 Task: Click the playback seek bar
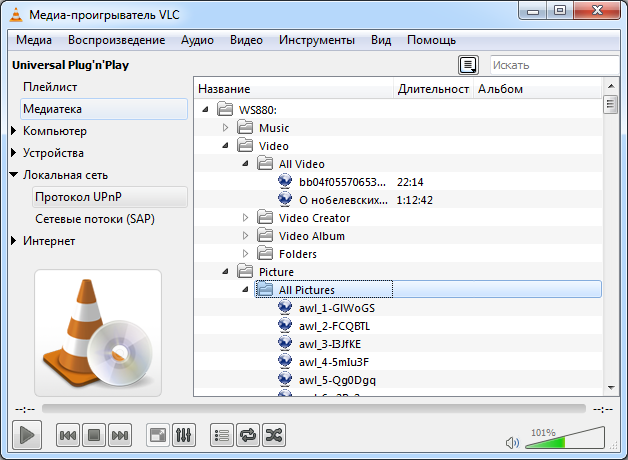[x=314, y=409]
